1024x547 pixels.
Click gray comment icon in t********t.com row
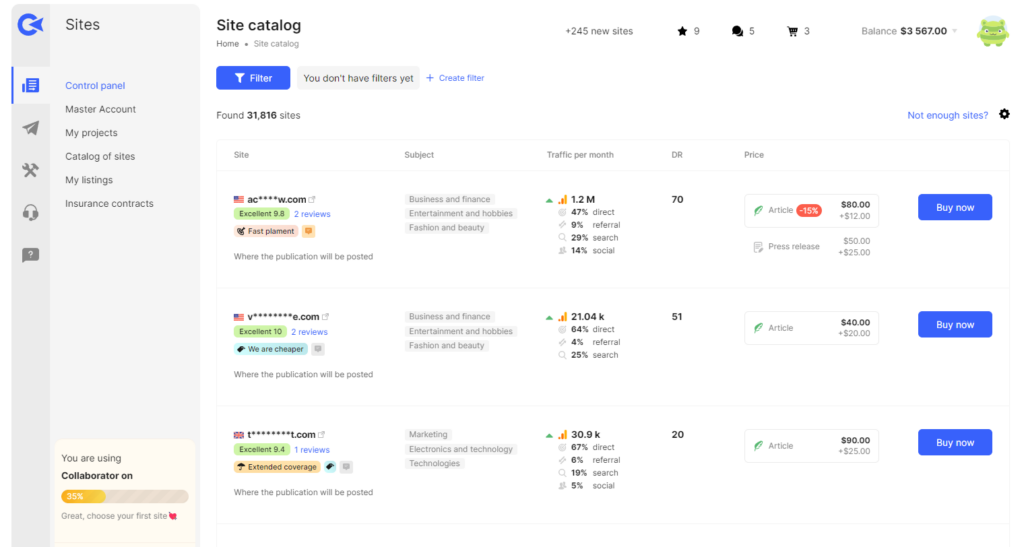(347, 467)
